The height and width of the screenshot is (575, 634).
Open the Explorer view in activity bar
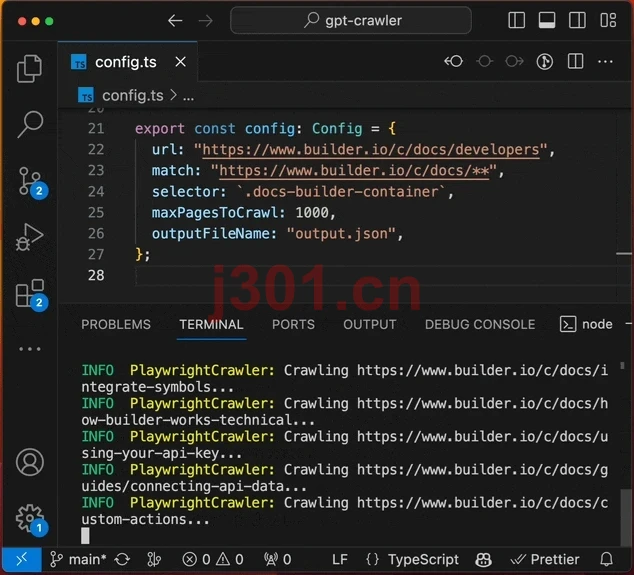pyautogui.click(x=30, y=69)
